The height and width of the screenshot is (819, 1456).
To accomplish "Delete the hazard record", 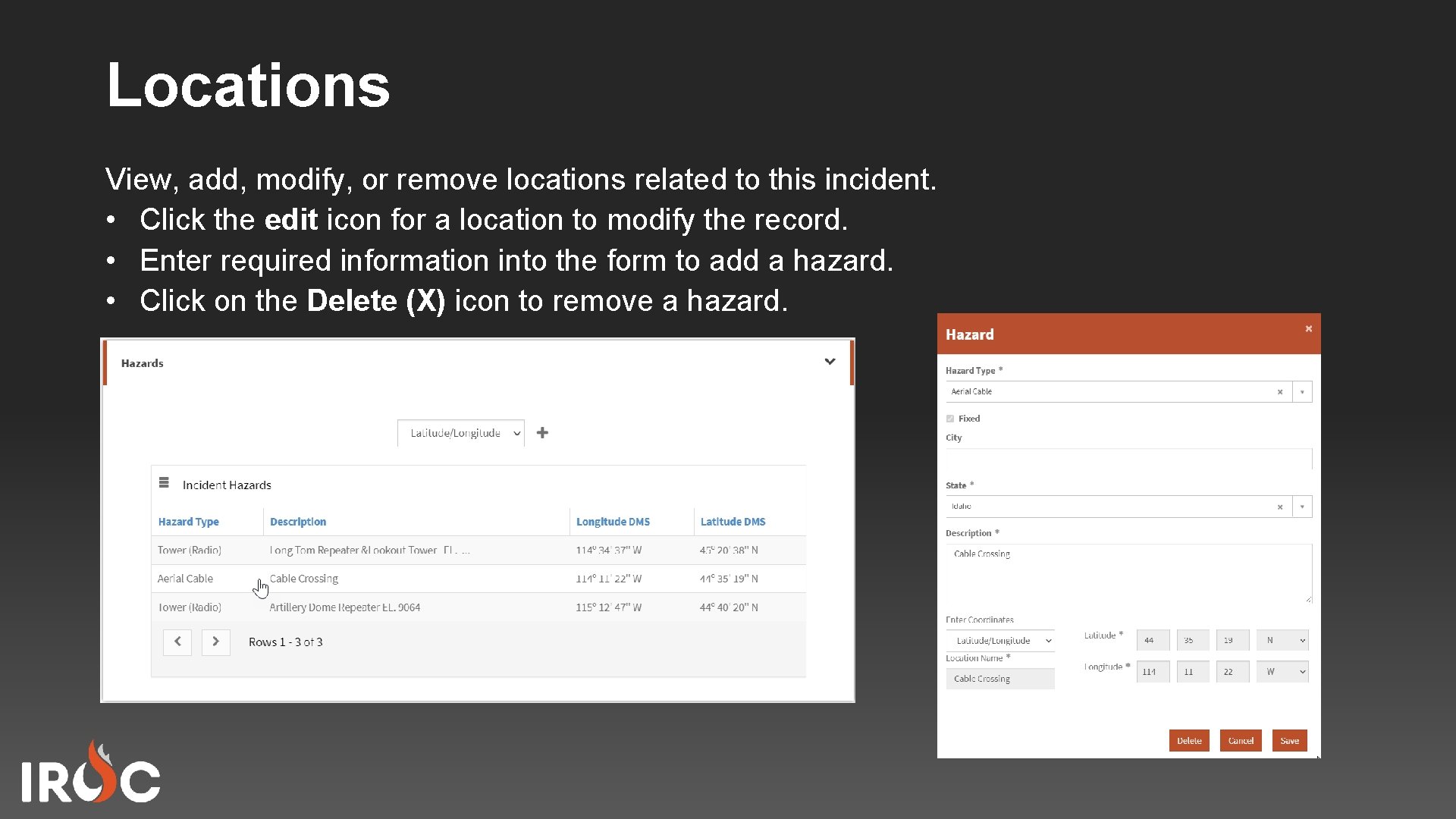I will click(x=1189, y=740).
